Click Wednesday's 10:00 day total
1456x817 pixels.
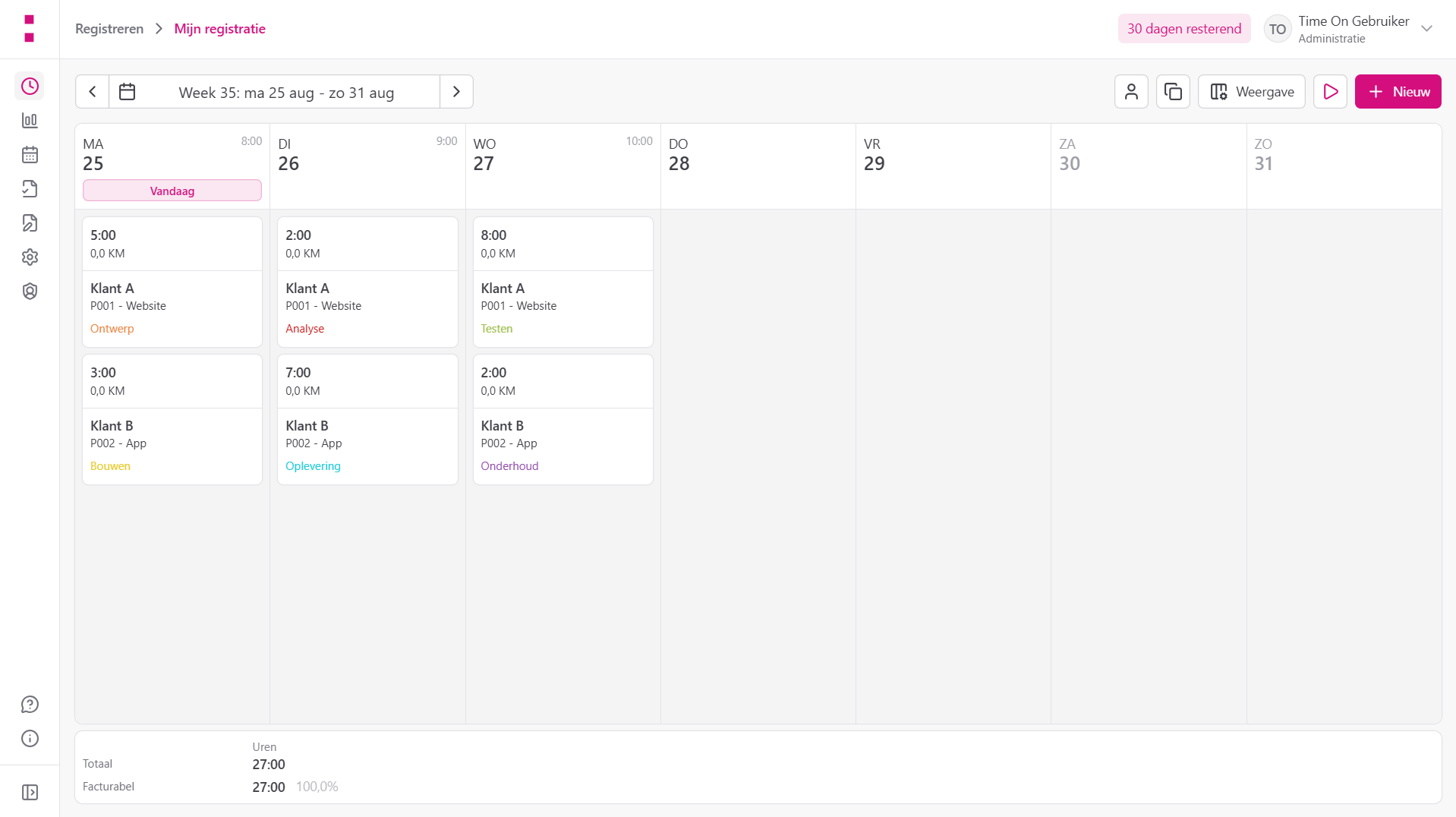(639, 141)
